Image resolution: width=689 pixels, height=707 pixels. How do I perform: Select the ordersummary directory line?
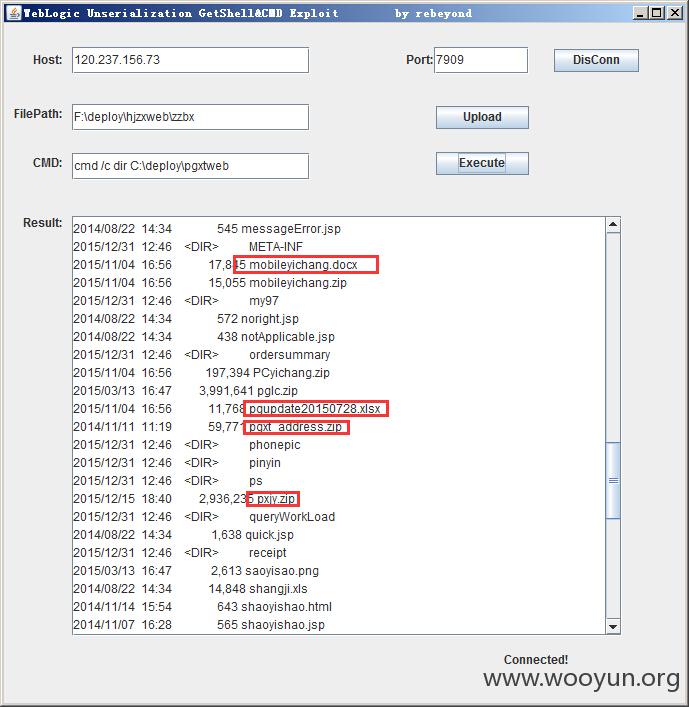[202, 355]
